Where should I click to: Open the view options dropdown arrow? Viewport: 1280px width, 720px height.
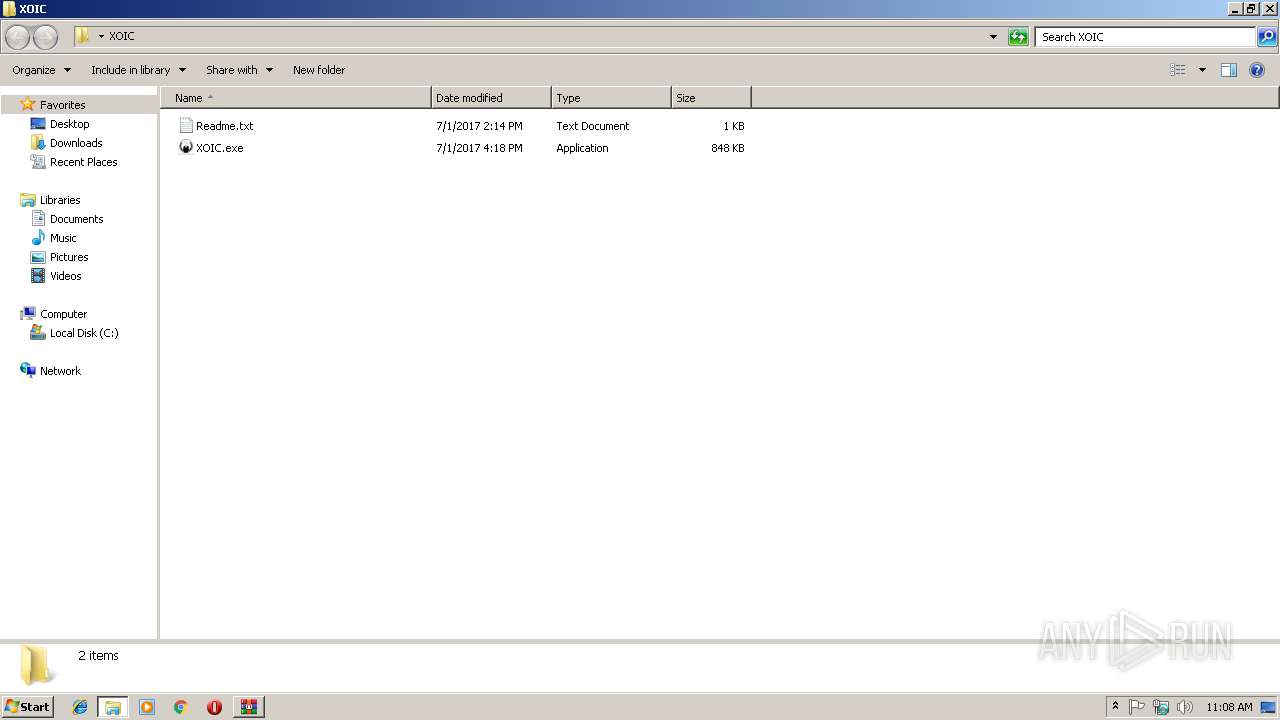tap(1202, 70)
